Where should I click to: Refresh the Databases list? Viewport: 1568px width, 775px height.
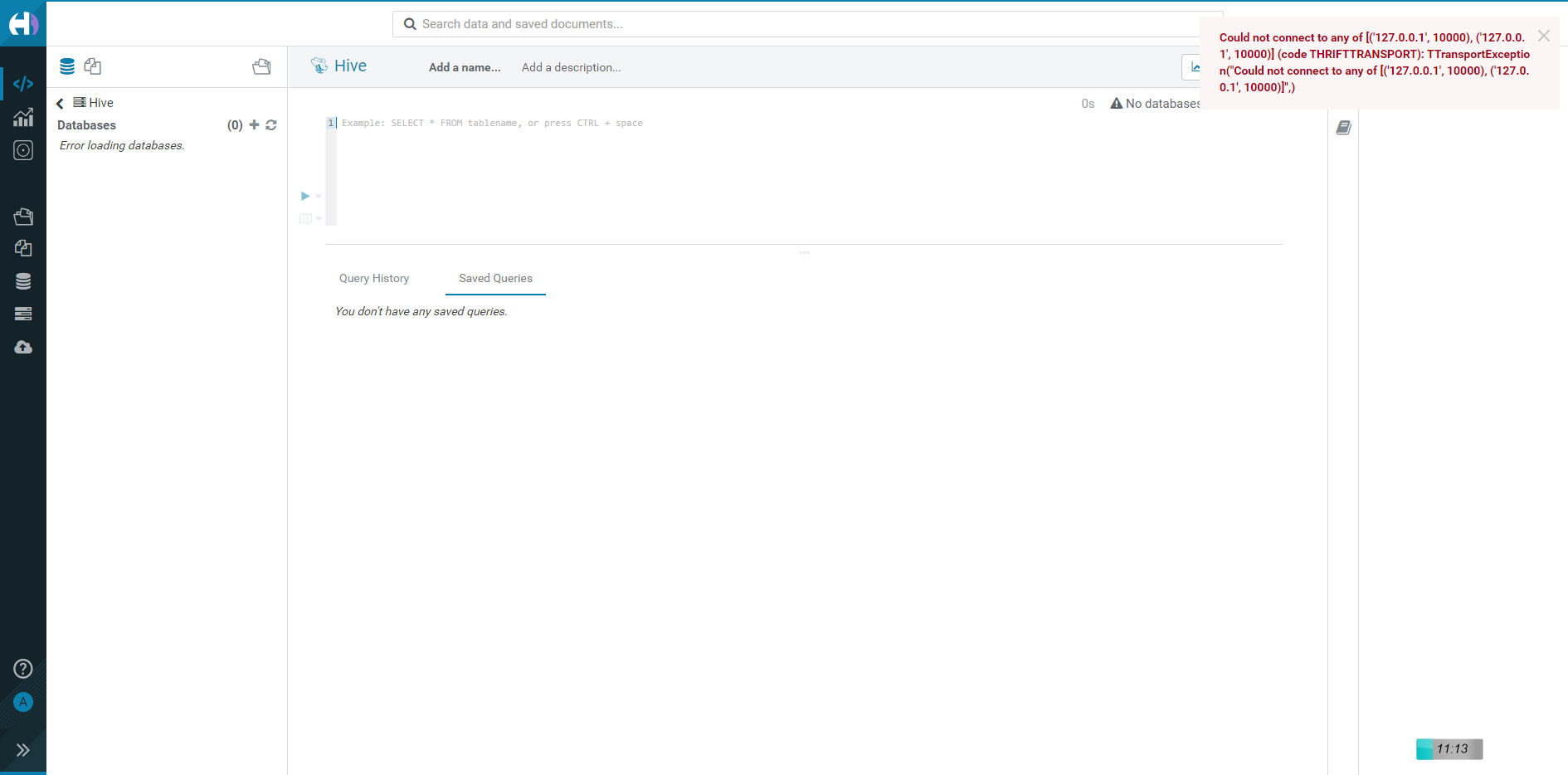[x=271, y=124]
